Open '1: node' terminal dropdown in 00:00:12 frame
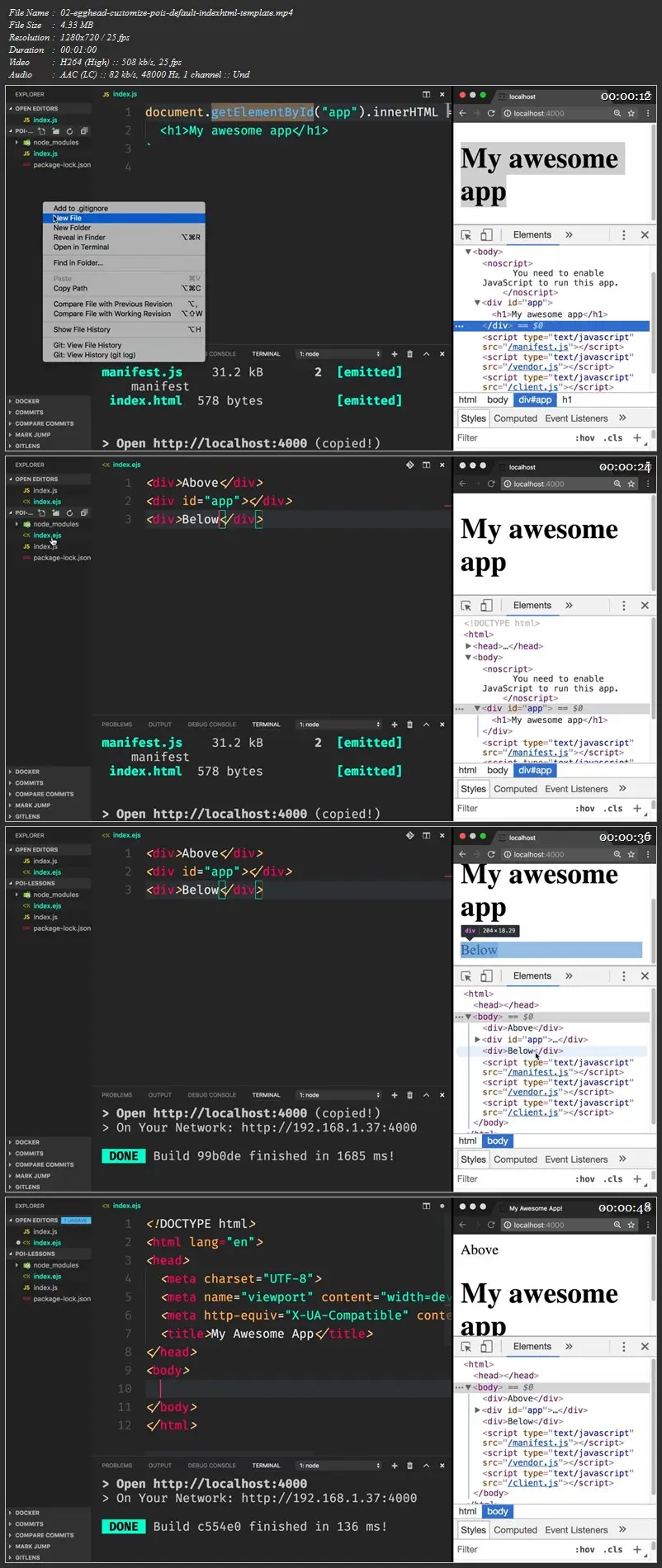This screenshot has height=1568, width=662. 340,354
